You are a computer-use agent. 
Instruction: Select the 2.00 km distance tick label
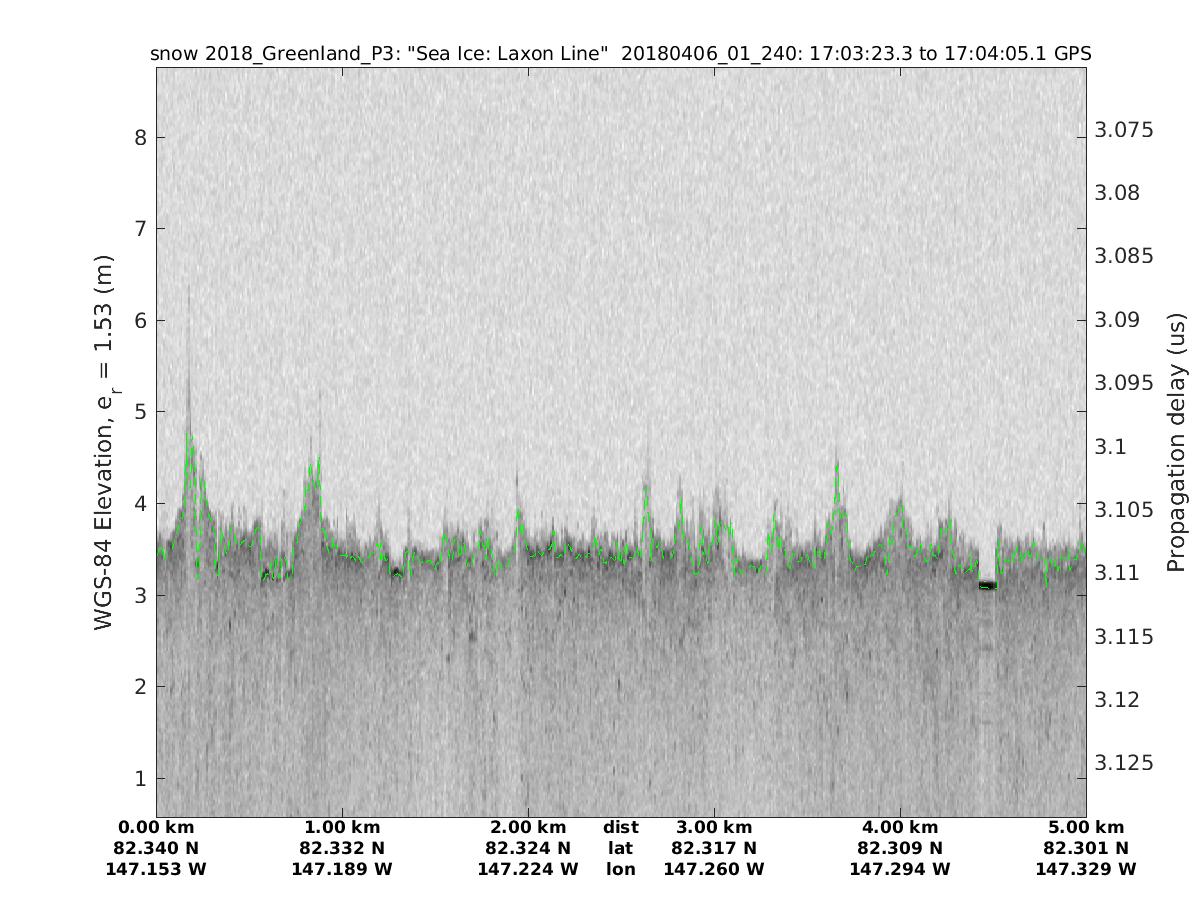tap(528, 827)
